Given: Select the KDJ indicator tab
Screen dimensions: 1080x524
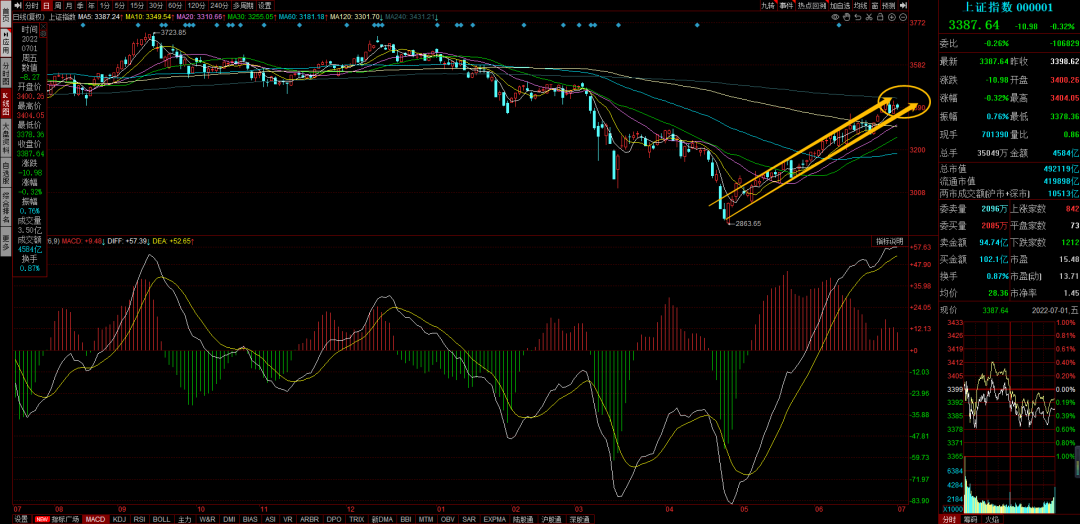Looking at the screenshot, I should pos(119,519).
